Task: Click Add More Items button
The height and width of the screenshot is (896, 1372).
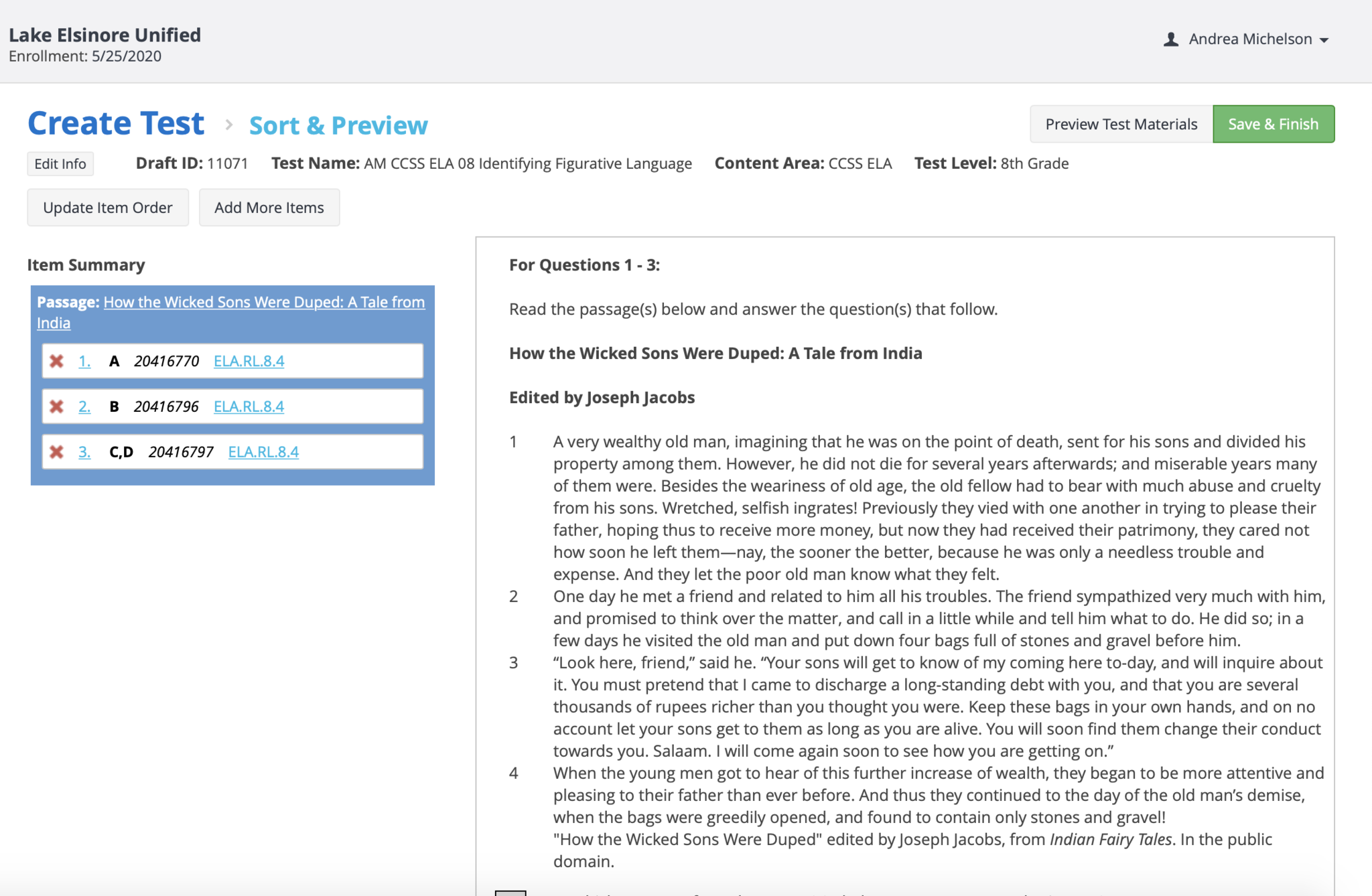Action: 269,208
